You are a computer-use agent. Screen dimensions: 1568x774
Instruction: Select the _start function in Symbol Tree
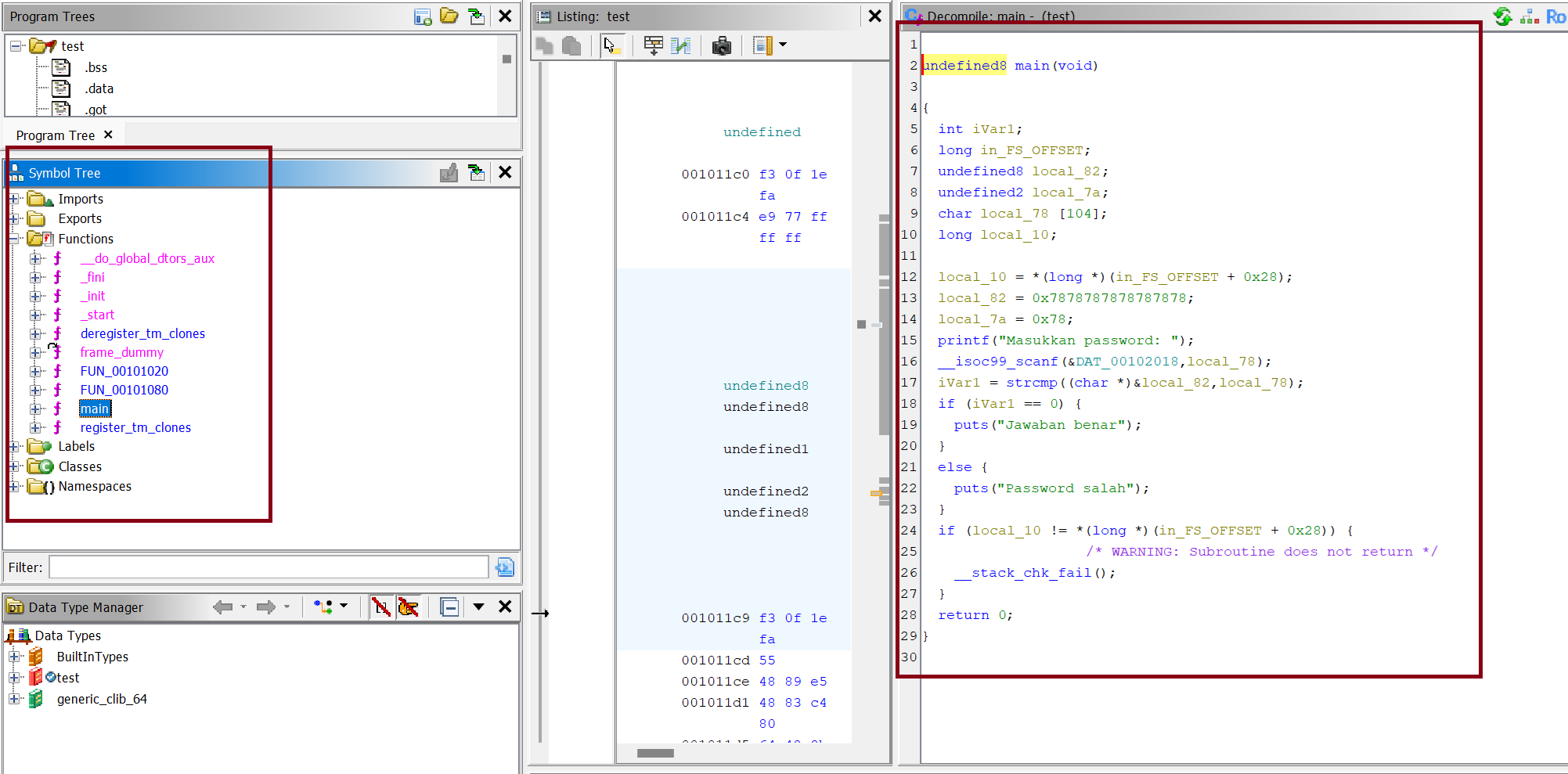pyautogui.click(x=97, y=315)
